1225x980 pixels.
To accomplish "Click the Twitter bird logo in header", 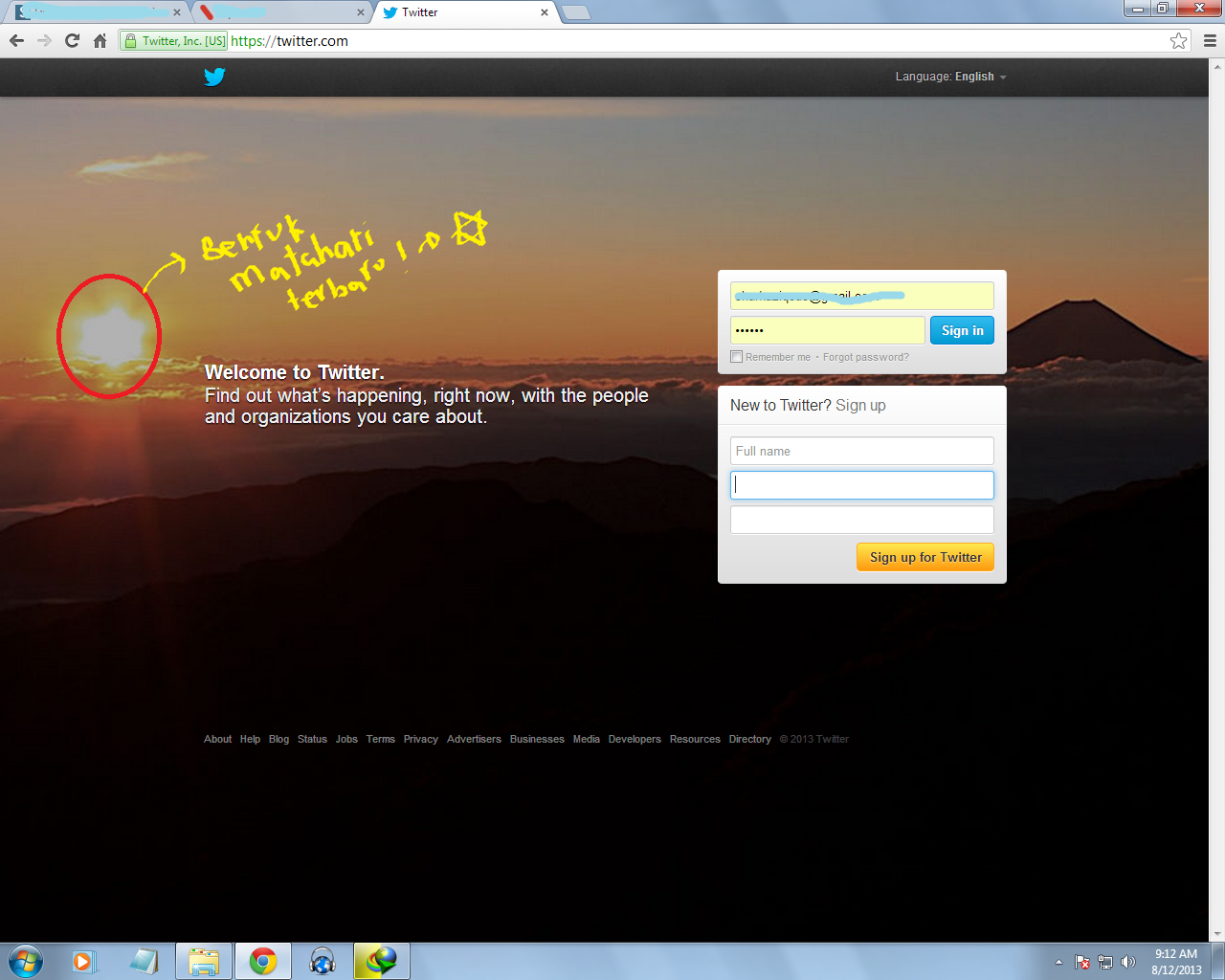I will (x=214, y=77).
